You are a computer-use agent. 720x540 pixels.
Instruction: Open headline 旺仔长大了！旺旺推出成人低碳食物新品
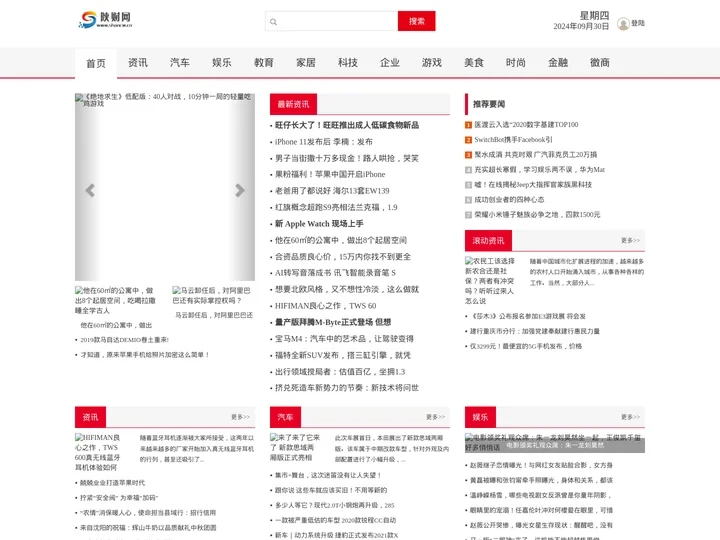347,125
